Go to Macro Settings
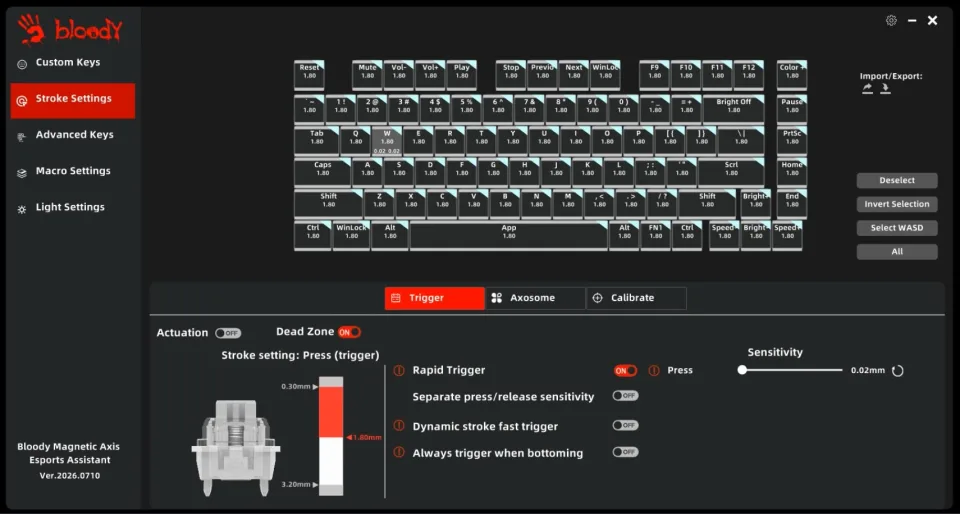 coord(73,171)
